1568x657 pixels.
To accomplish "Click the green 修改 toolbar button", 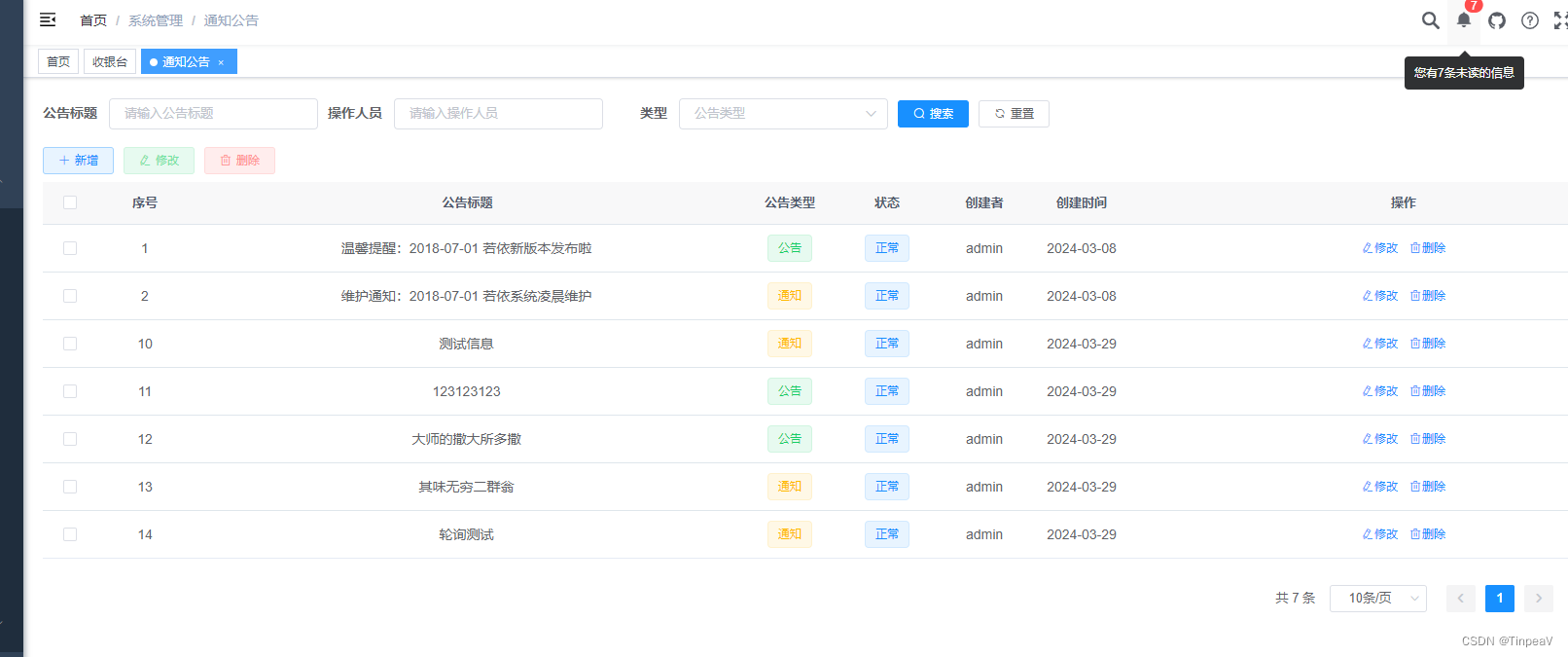I will pos(159,161).
